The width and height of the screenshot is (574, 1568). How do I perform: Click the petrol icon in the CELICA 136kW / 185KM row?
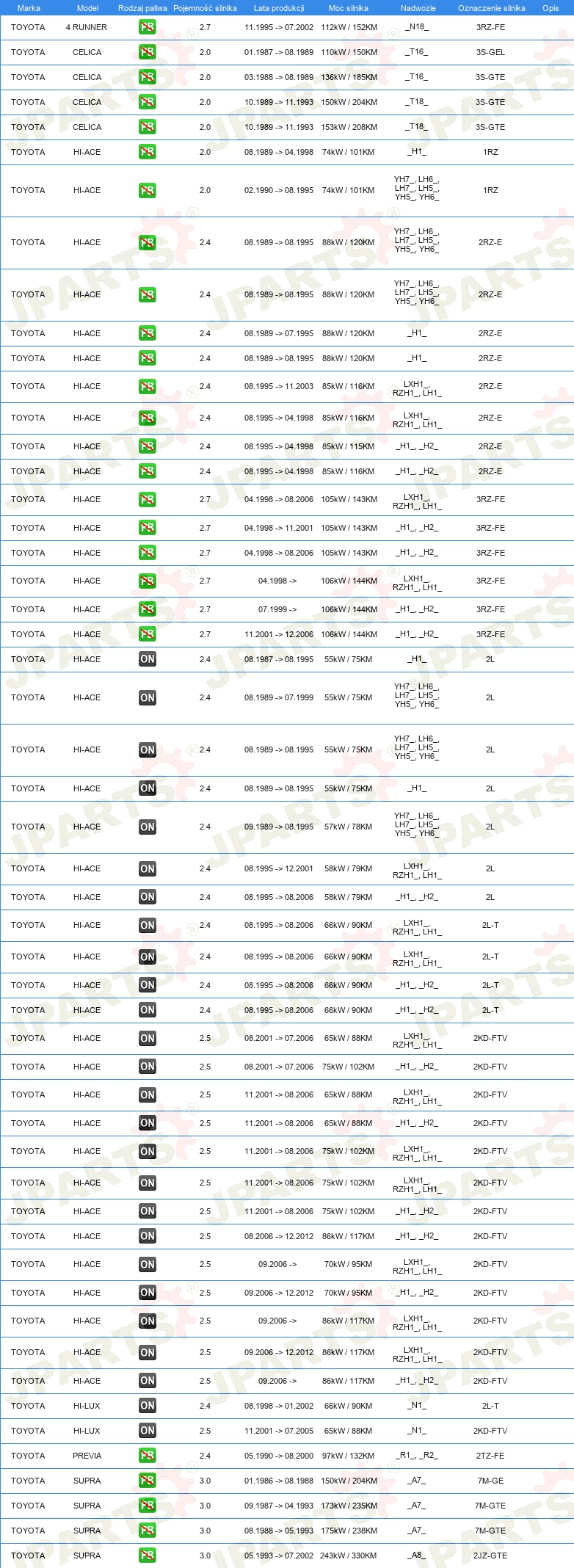tap(148, 77)
